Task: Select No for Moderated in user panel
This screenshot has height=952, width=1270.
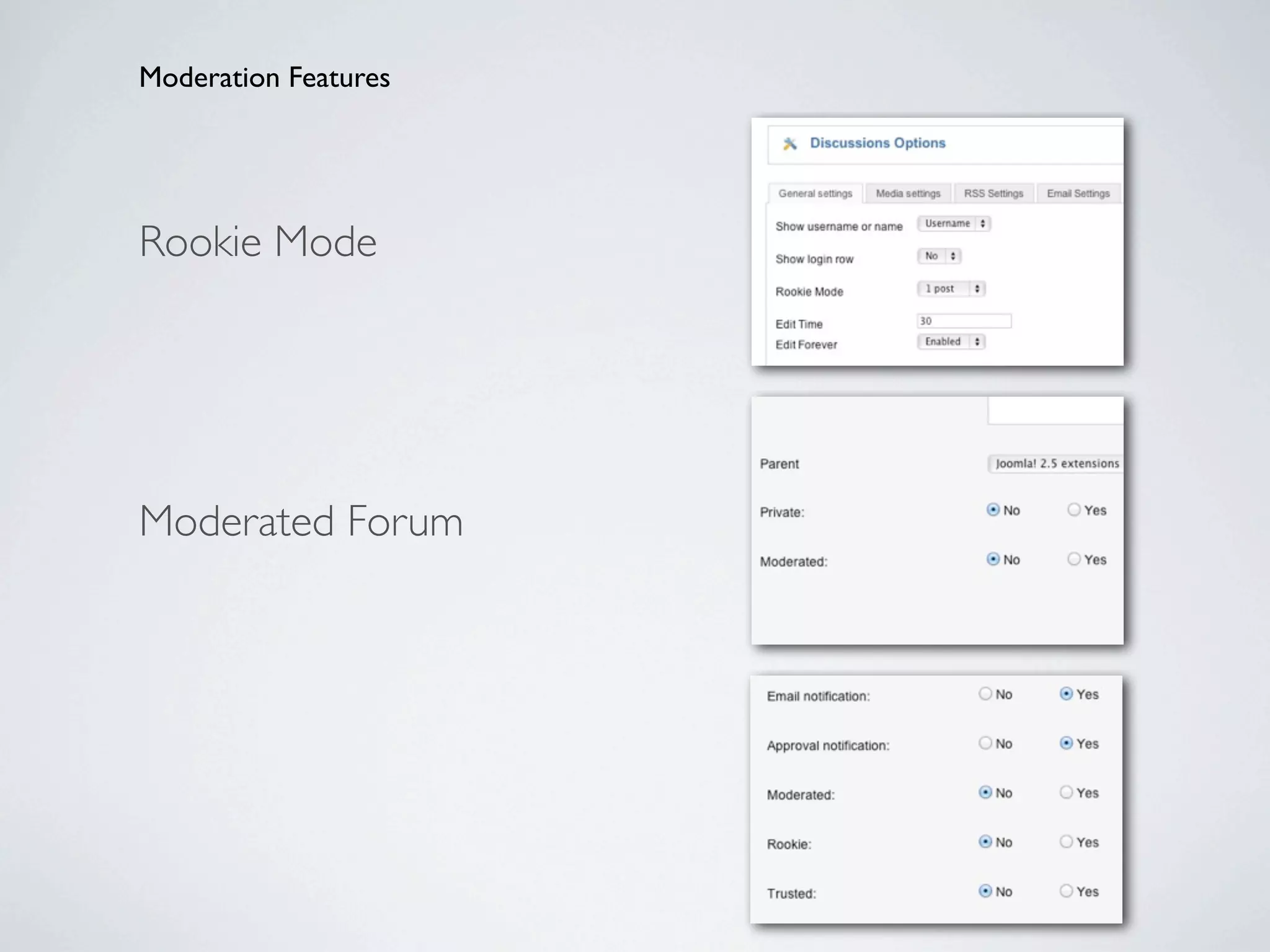Action: coord(985,793)
